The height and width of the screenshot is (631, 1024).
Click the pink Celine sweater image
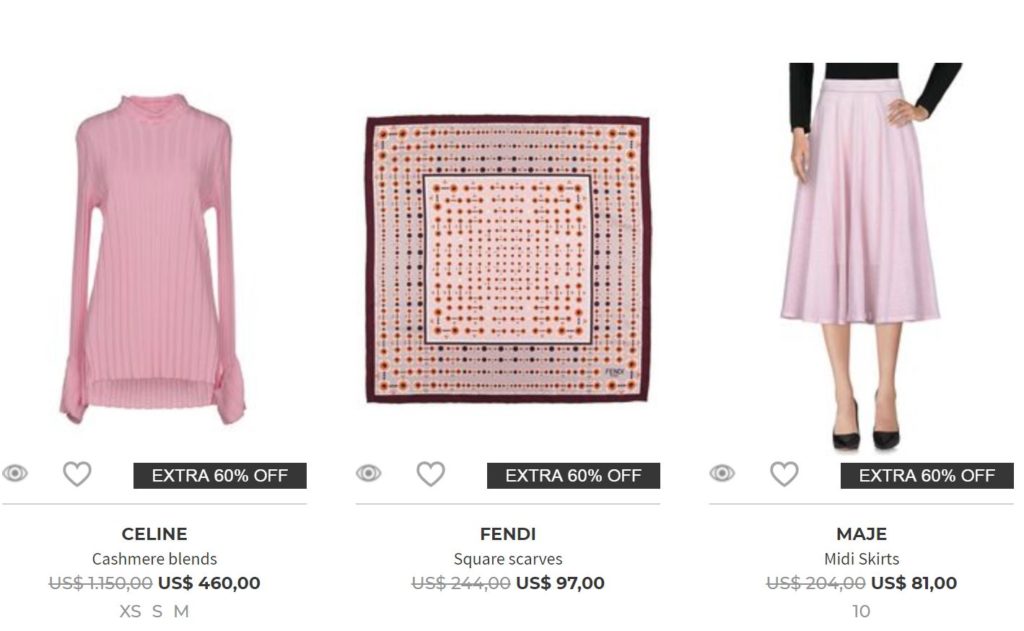[x=153, y=258]
